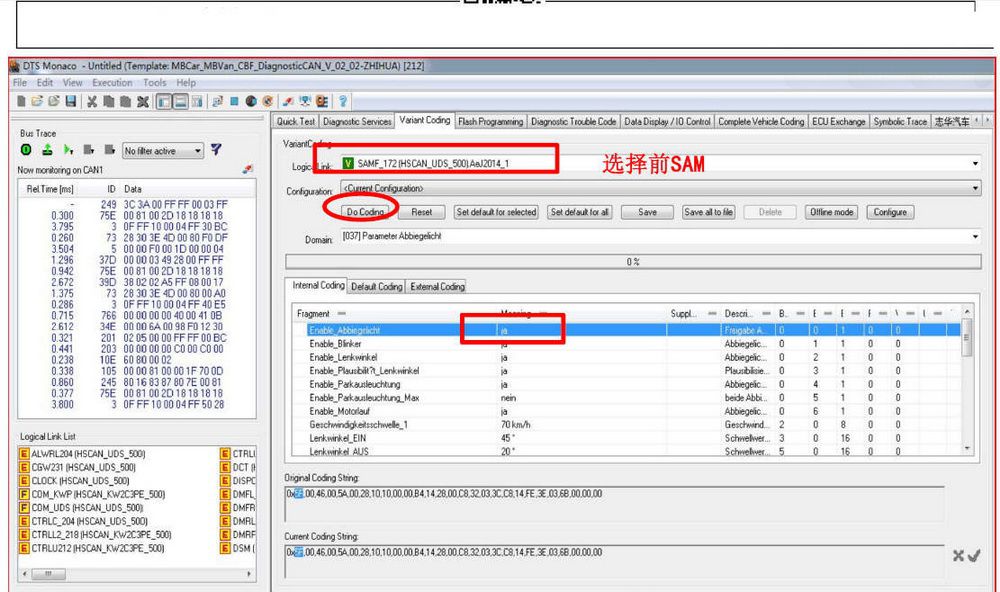Click the Do Coding button
1000x592 pixels.
(x=365, y=212)
